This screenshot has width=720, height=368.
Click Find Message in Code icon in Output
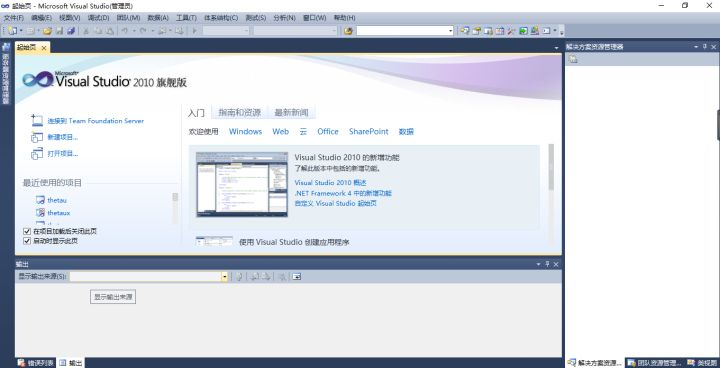239,277
